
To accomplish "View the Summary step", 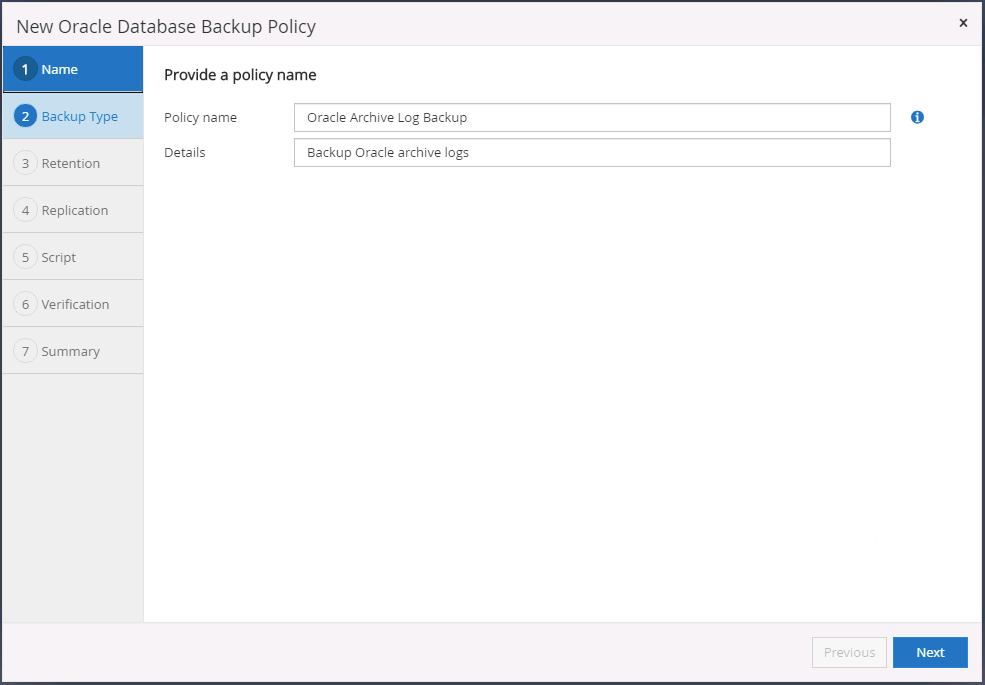I will [71, 351].
